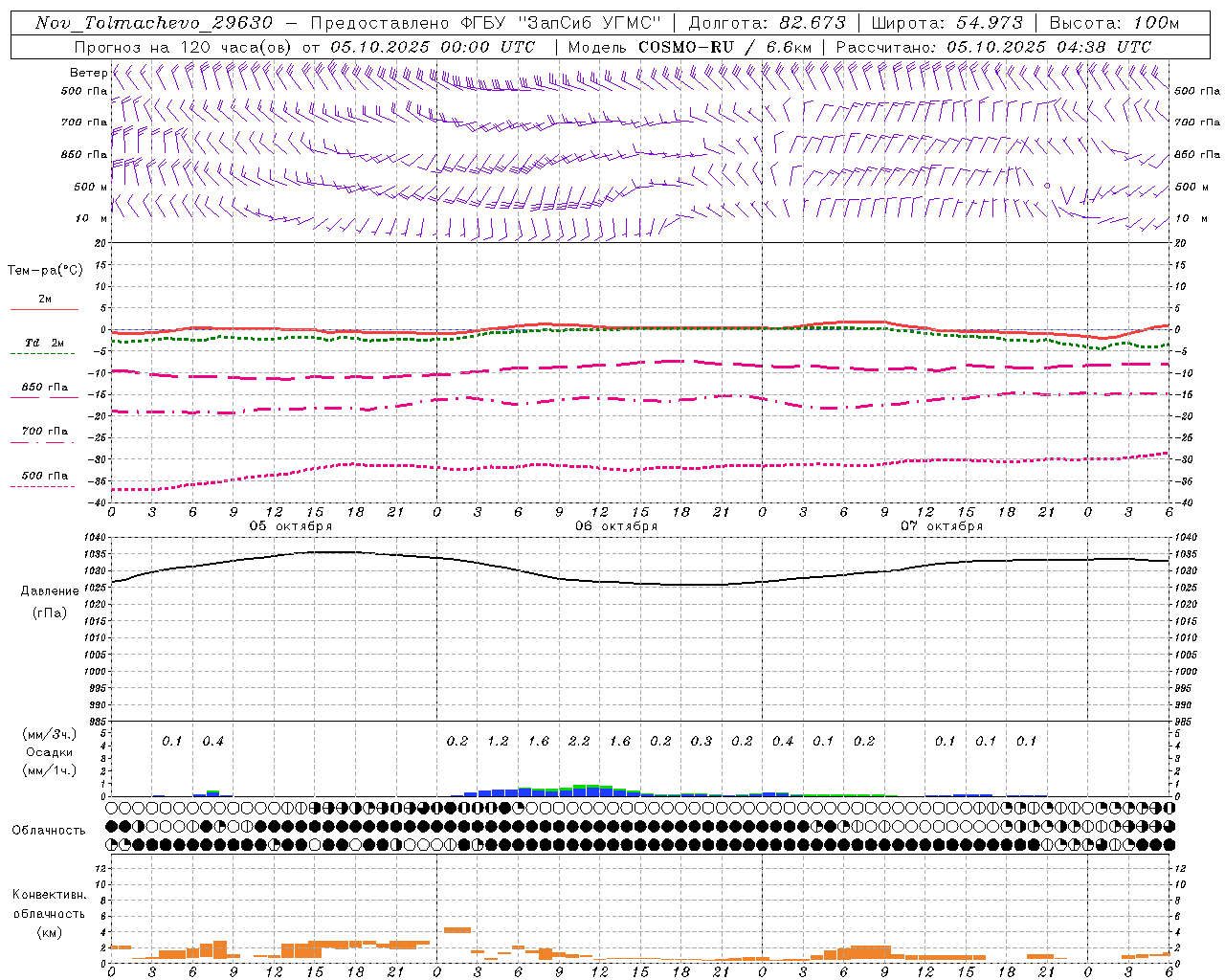Click the 'Тем-ра(°C)' temperature panel label
Viewport: 1225px width, 980px height.
pyautogui.click(x=45, y=271)
